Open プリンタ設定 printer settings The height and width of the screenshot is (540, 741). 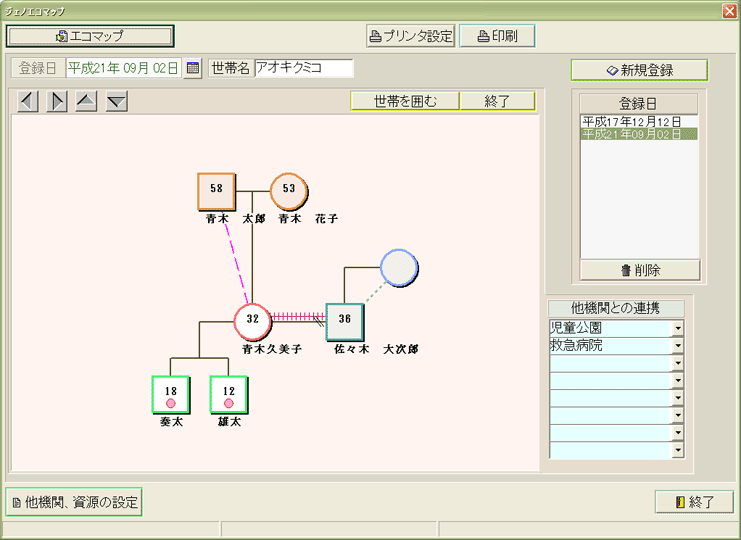pyautogui.click(x=411, y=36)
